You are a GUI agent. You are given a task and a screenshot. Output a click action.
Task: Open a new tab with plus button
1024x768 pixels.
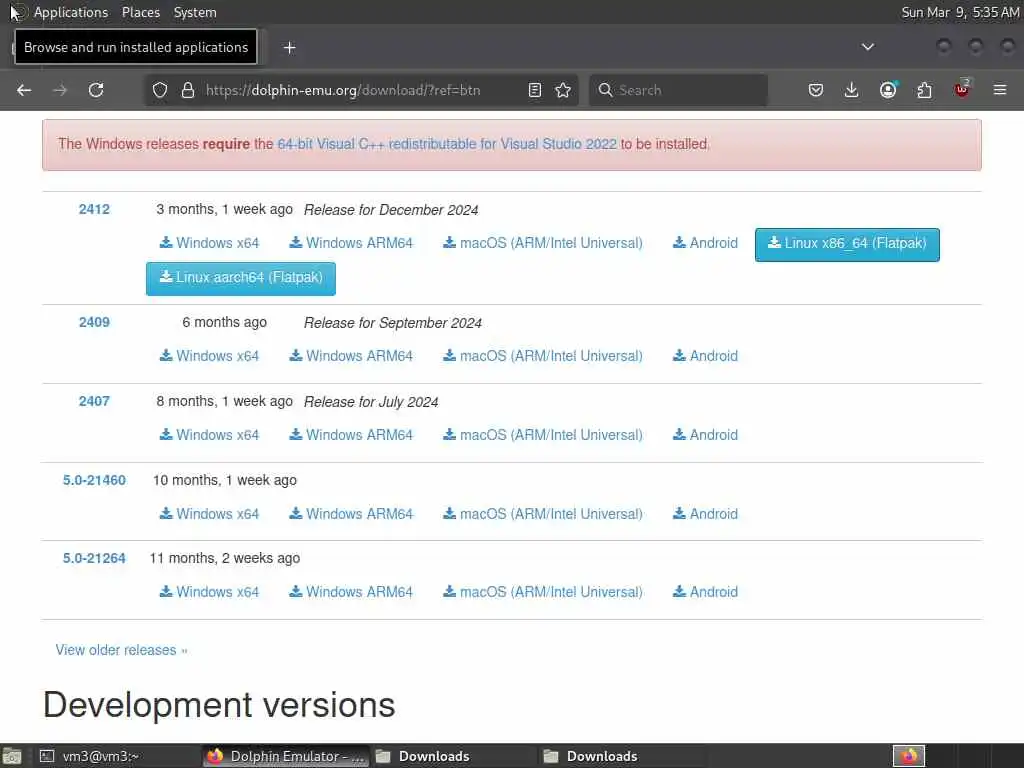coord(290,48)
